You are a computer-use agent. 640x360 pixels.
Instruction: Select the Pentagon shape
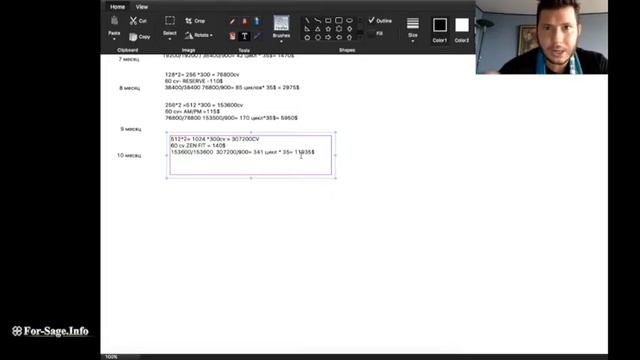click(307, 38)
